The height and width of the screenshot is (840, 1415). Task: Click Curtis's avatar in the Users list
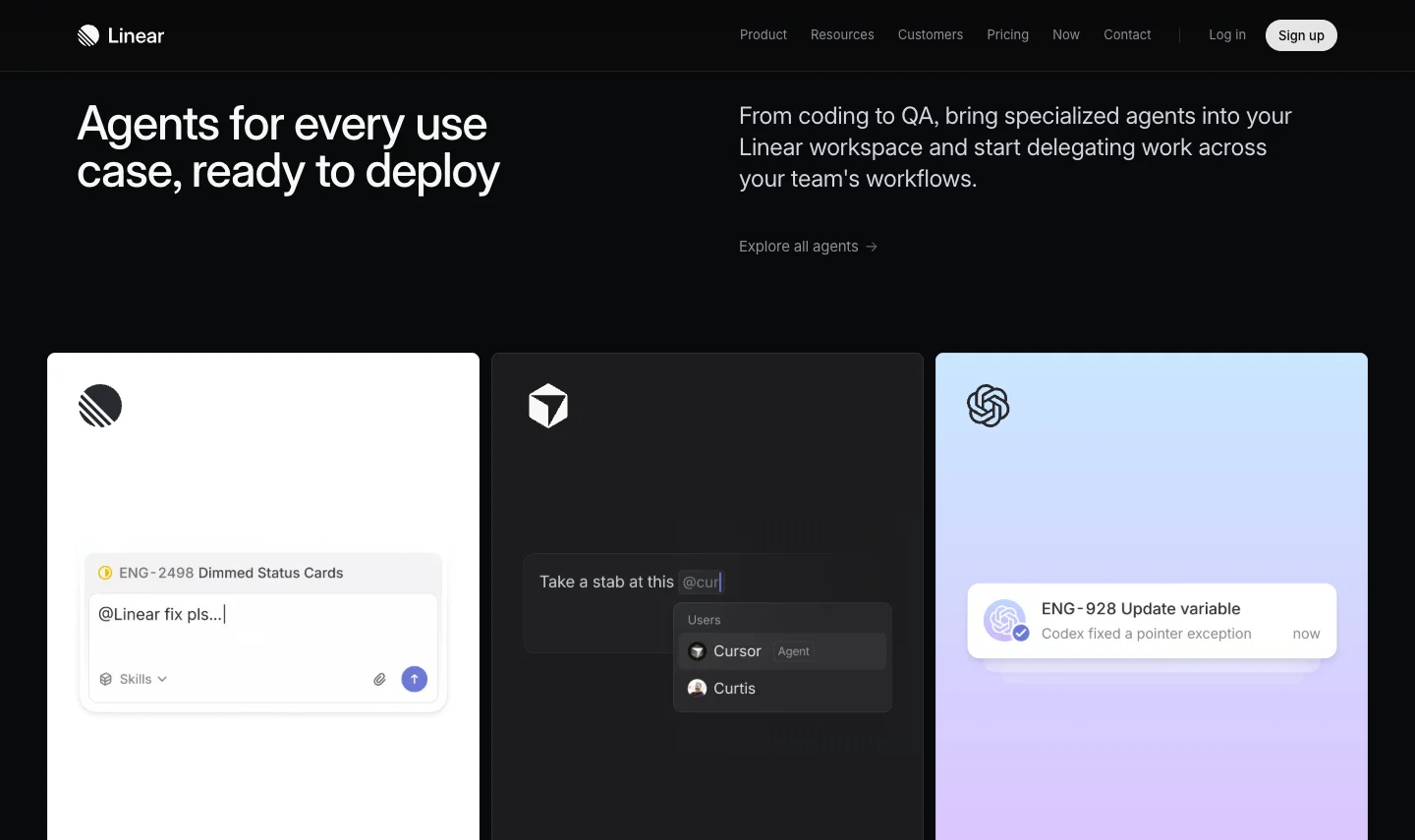pos(698,689)
